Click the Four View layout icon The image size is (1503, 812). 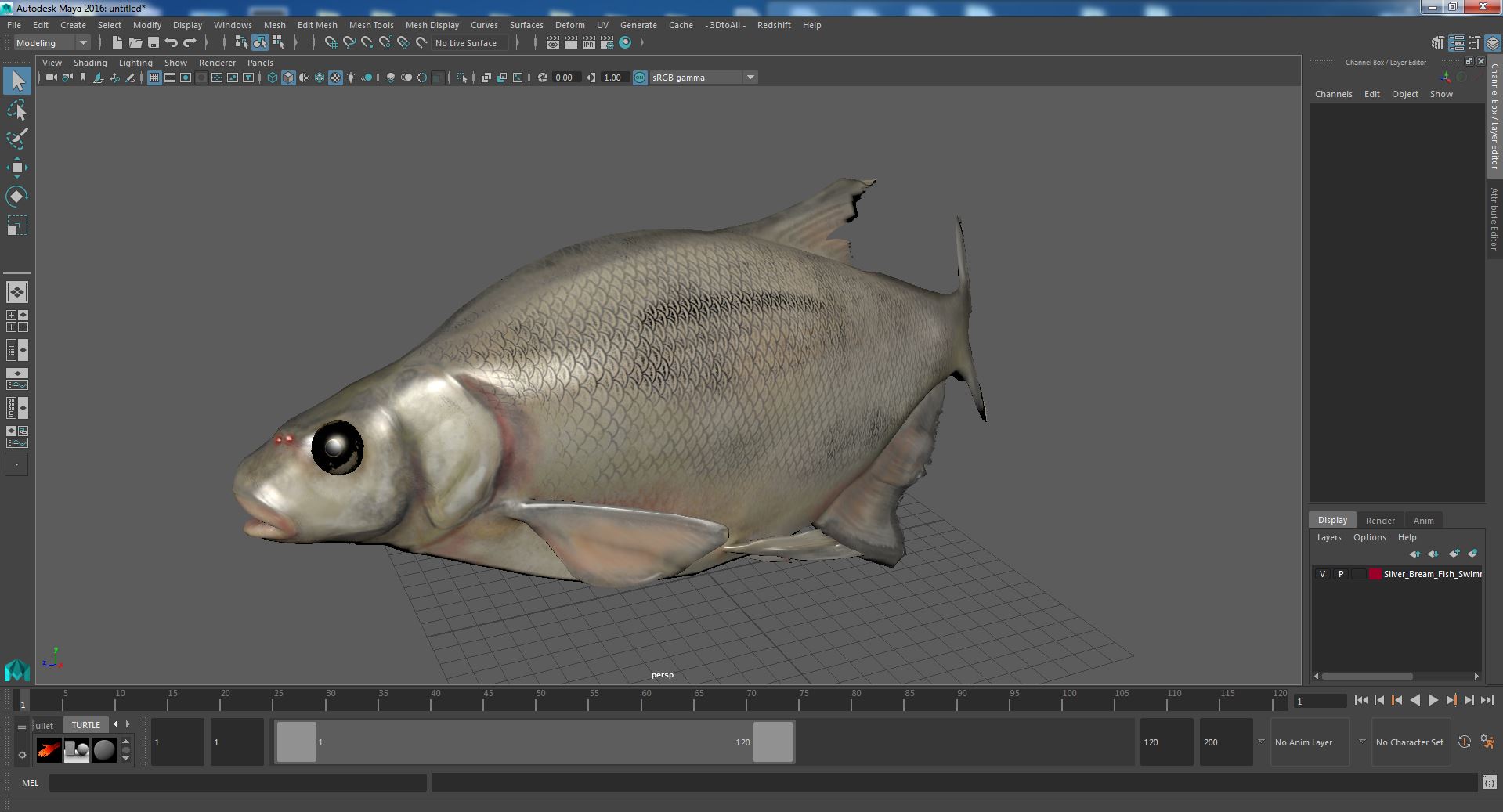pos(16,321)
